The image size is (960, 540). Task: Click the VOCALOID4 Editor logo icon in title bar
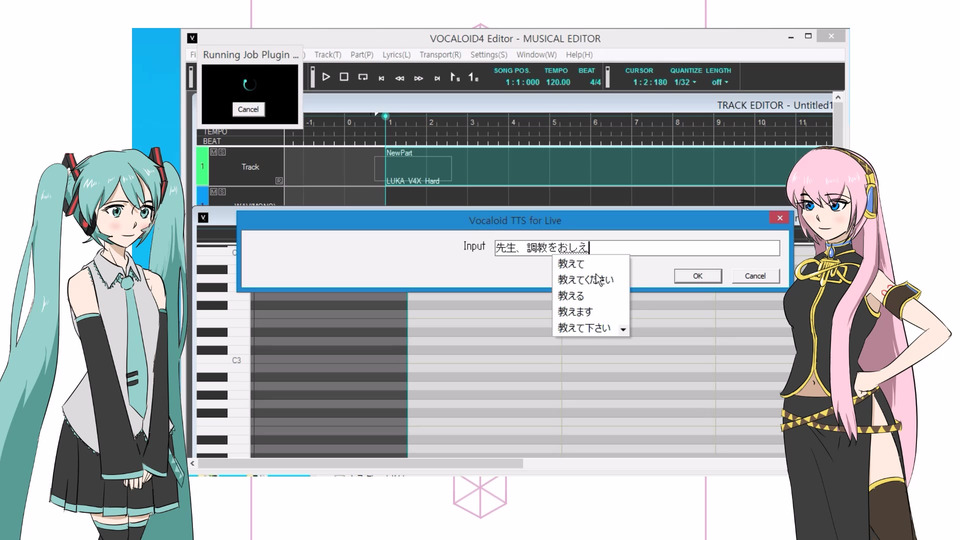(x=192, y=38)
